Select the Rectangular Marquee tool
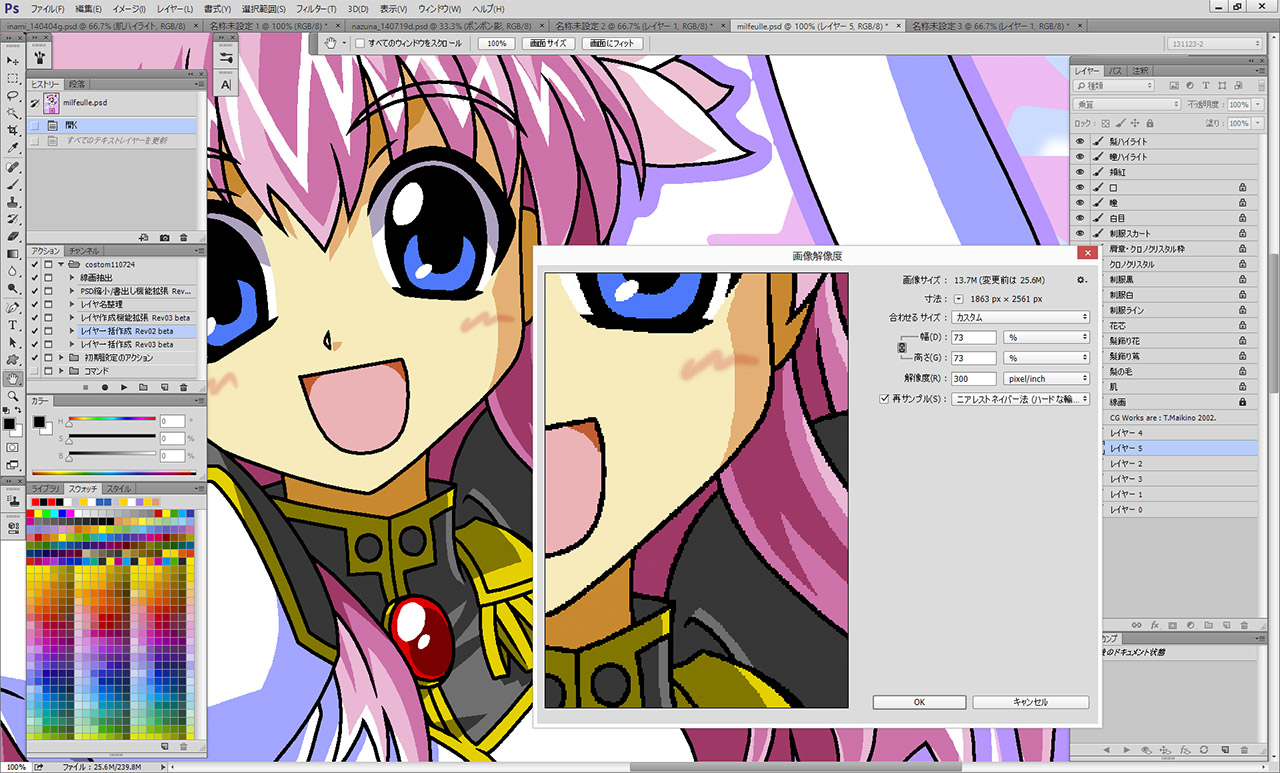The height and width of the screenshot is (773, 1280). pyautogui.click(x=13, y=78)
